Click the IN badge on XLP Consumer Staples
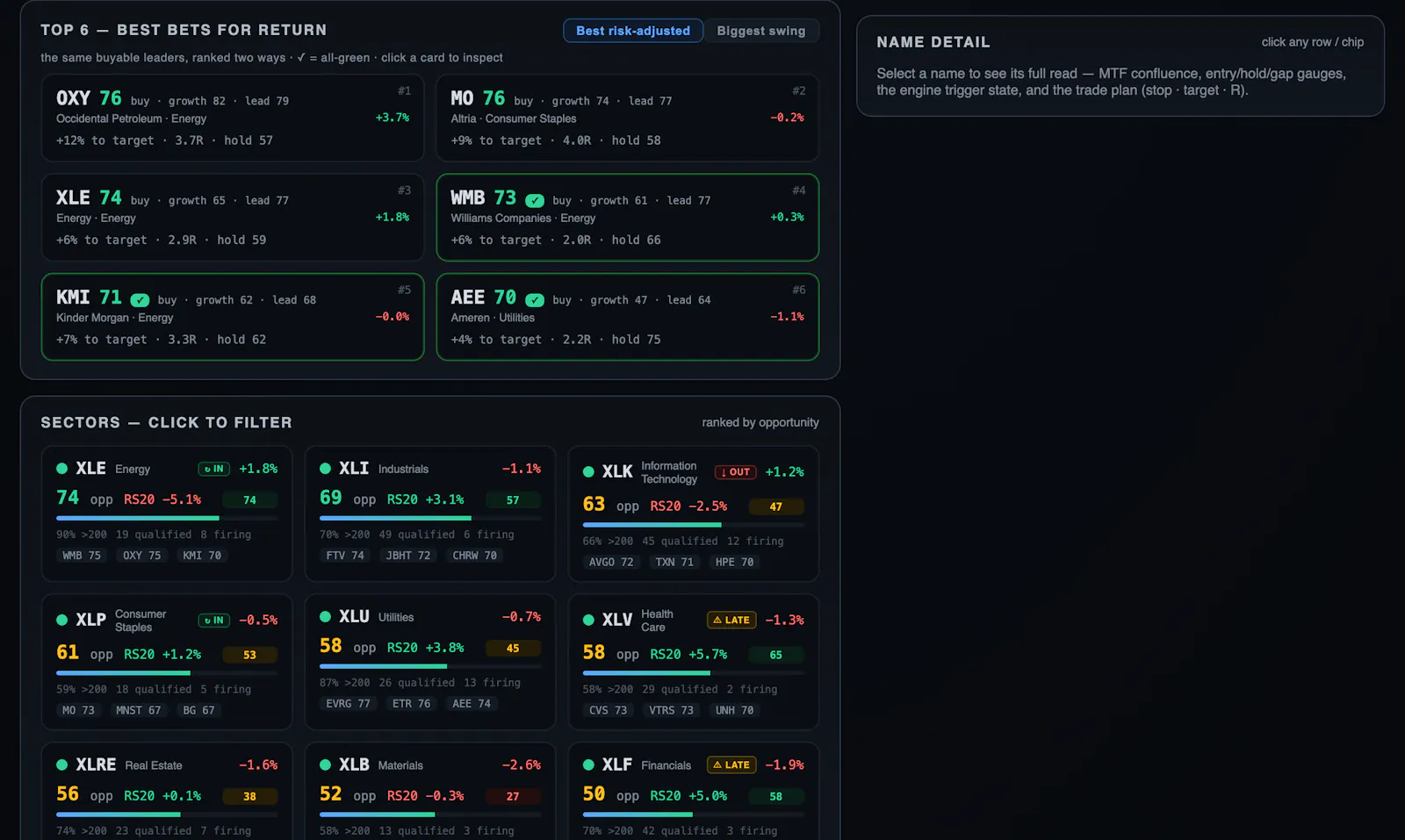The height and width of the screenshot is (840, 1405). coord(214,621)
